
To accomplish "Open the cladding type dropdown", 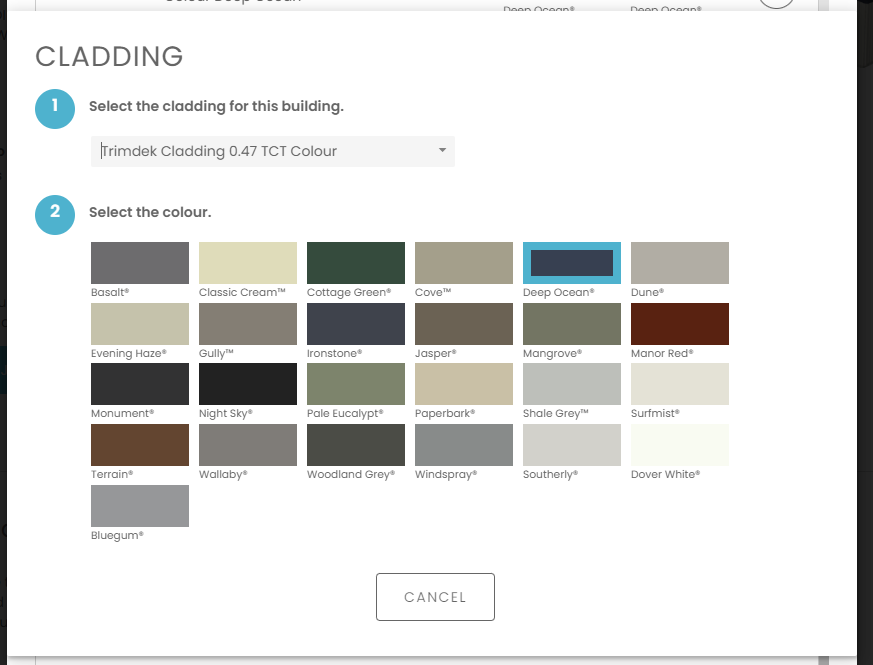I will pos(442,151).
